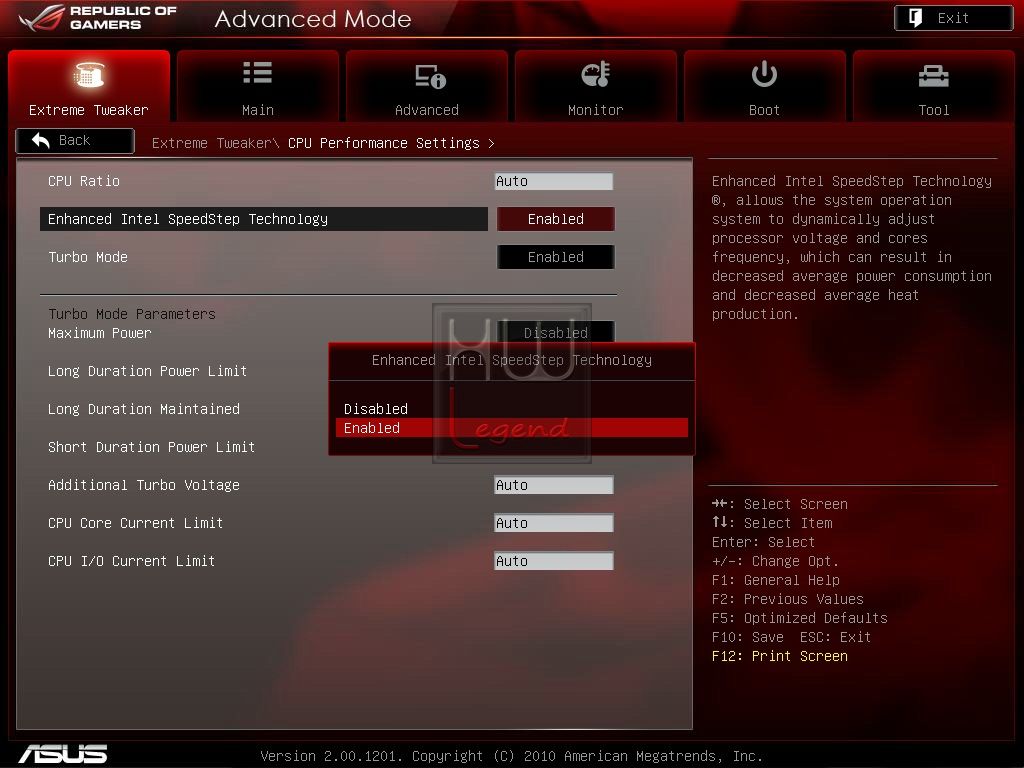The image size is (1024, 768).
Task: Go to the Monitor tab
Action: (596, 86)
